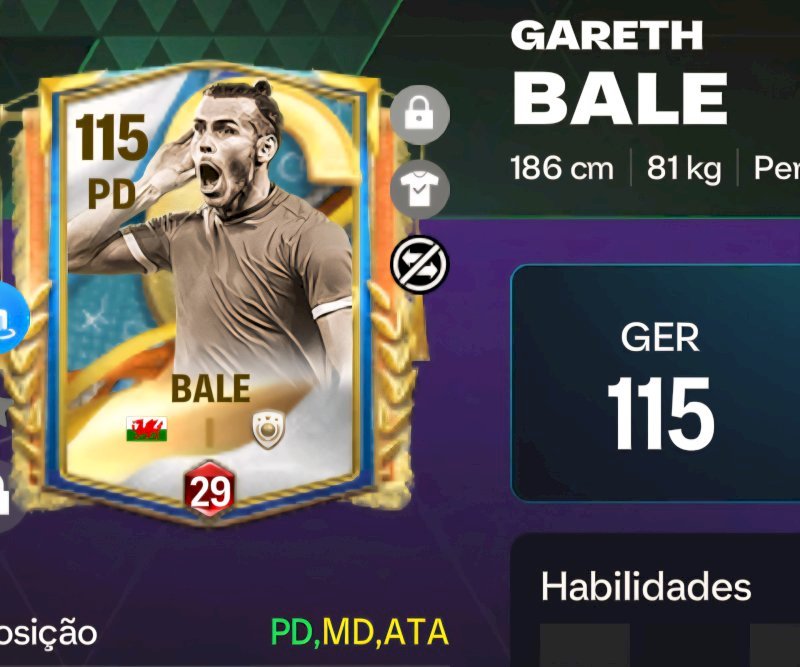Select the green PD position
Screen dimensions: 800x667
[x=291, y=633]
